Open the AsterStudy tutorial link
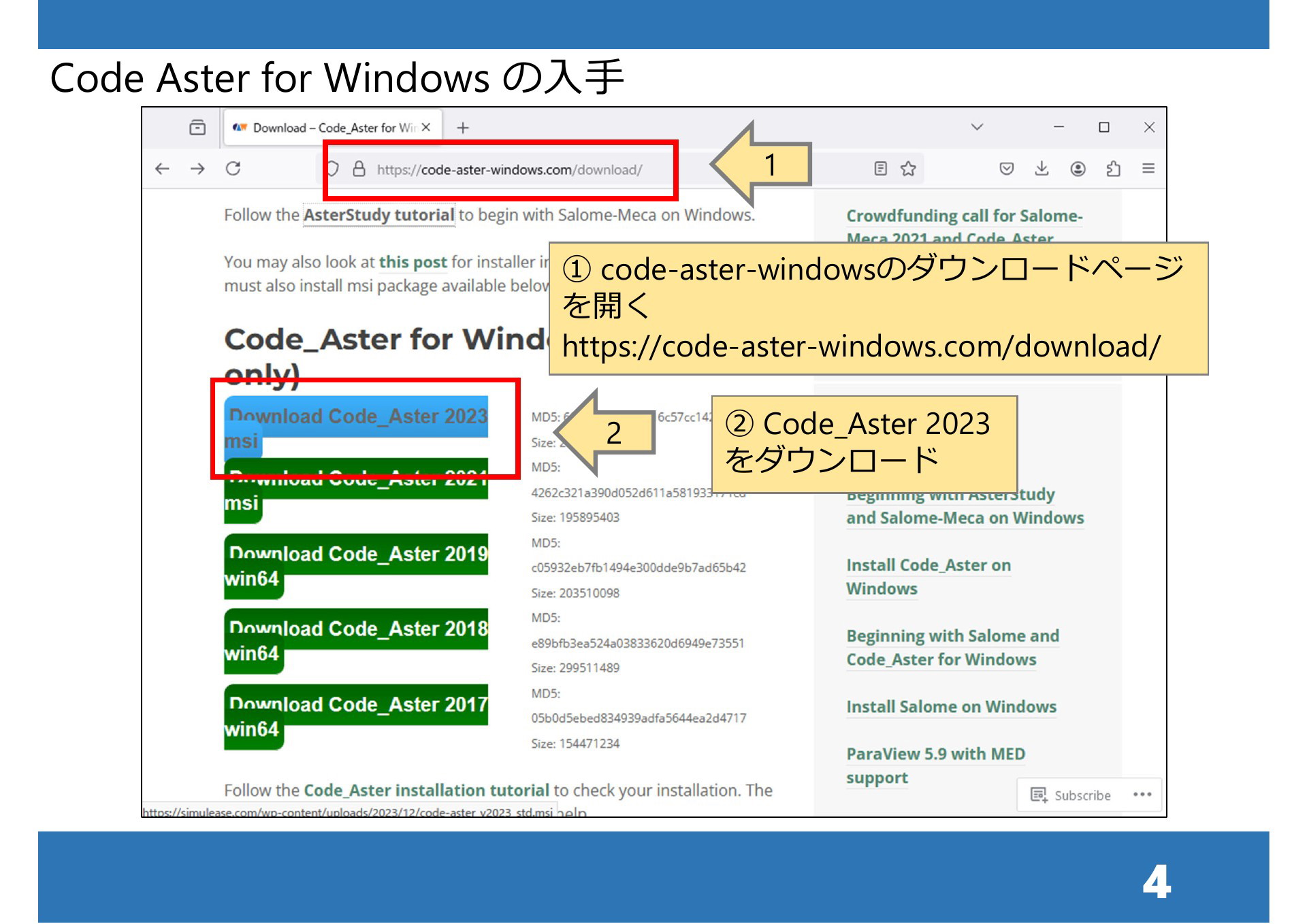The height and width of the screenshot is (924, 1307). (x=378, y=216)
